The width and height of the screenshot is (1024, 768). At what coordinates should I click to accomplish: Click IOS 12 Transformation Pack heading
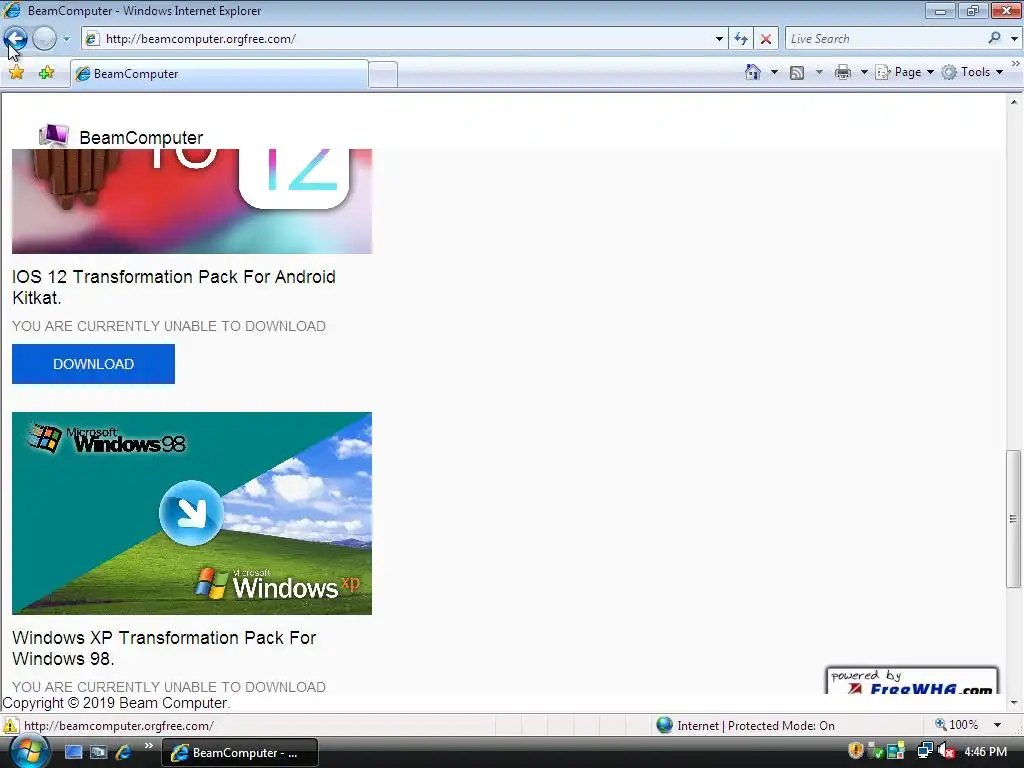click(174, 287)
